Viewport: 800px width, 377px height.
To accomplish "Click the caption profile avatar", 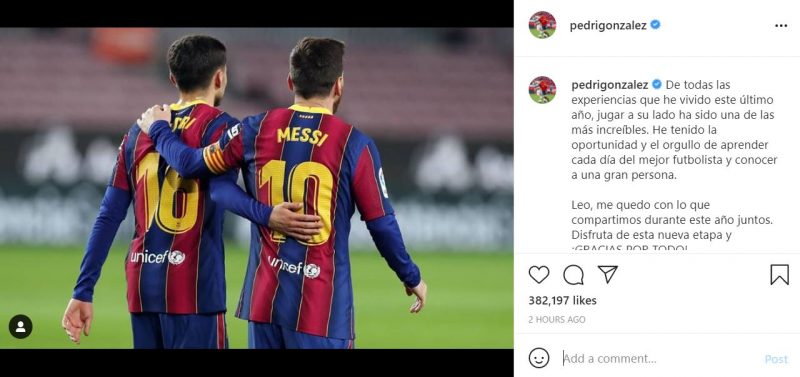I will [x=542, y=90].
